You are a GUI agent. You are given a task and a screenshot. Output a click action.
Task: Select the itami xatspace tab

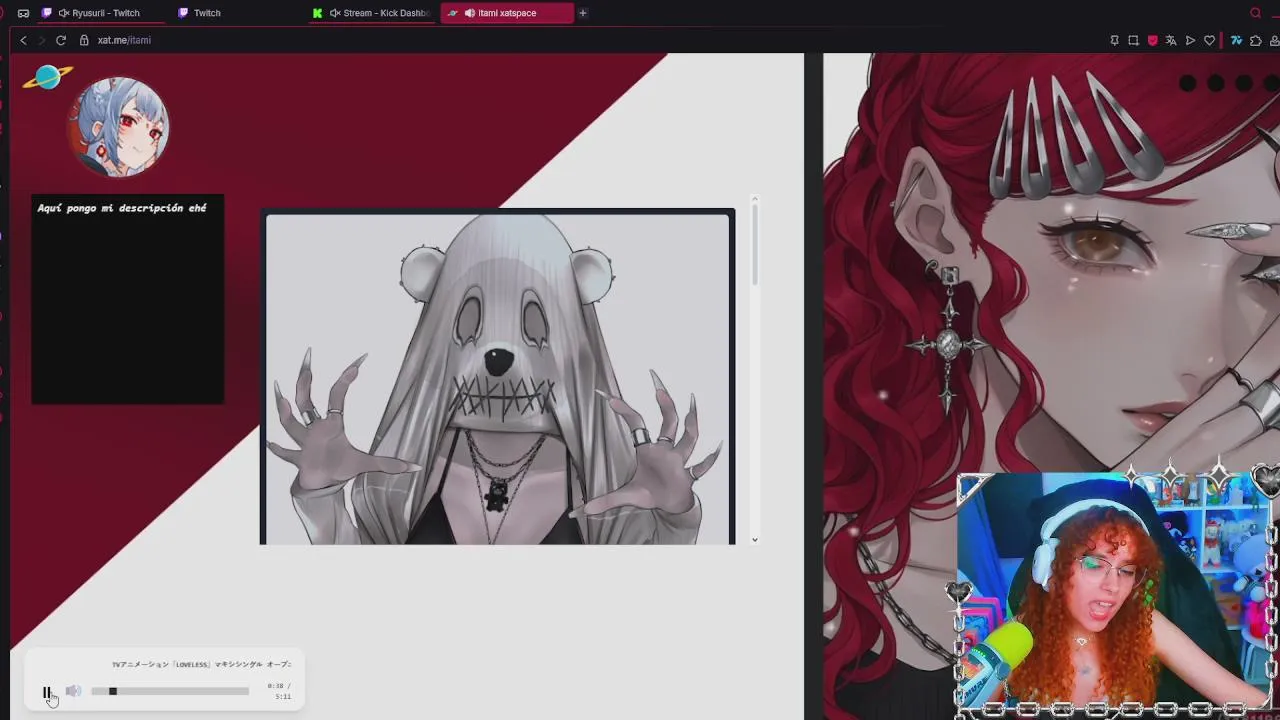point(508,13)
